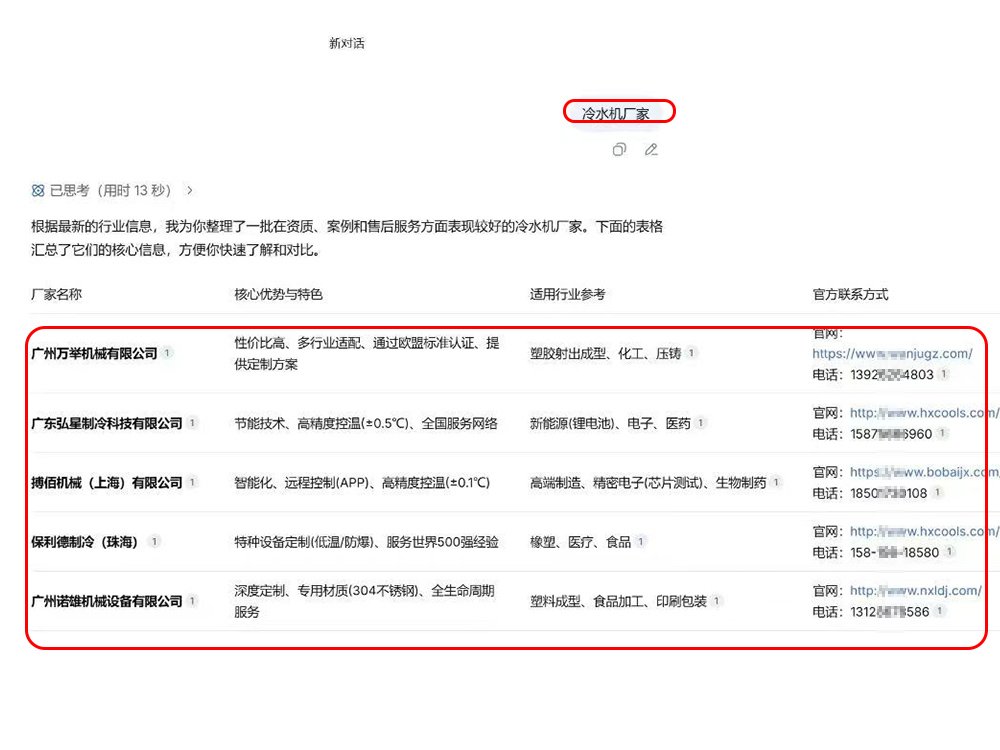Click the 新对话 conversation title

[347, 43]
